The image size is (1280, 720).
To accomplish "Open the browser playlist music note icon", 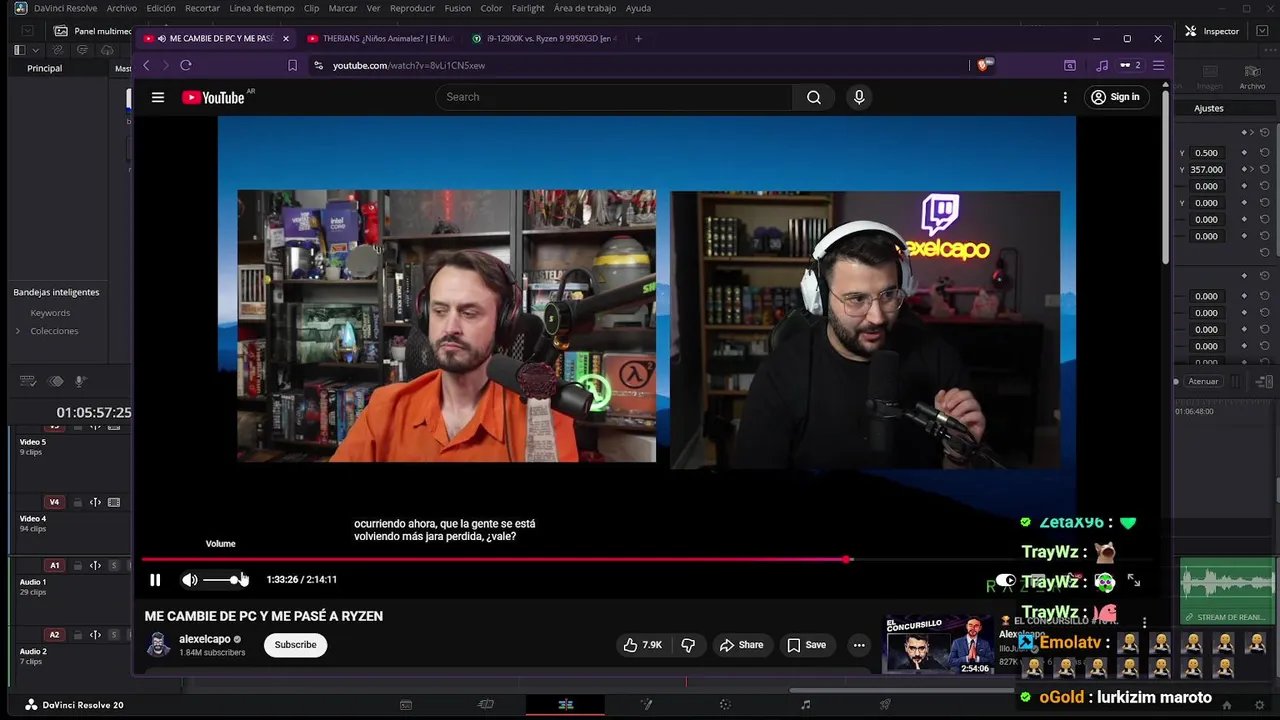I will click(x=1102, y=65).
